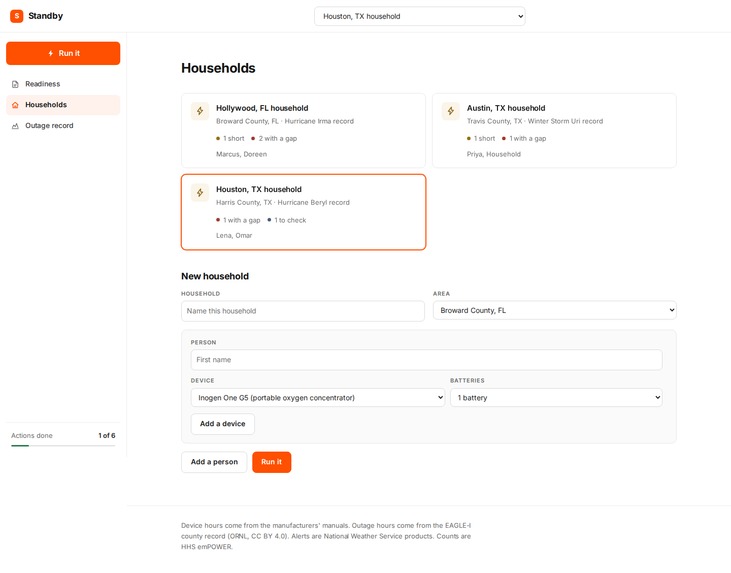Click the 'Households' page heading
The width and height of the screenshot is (731, 573).
point(218,68)
